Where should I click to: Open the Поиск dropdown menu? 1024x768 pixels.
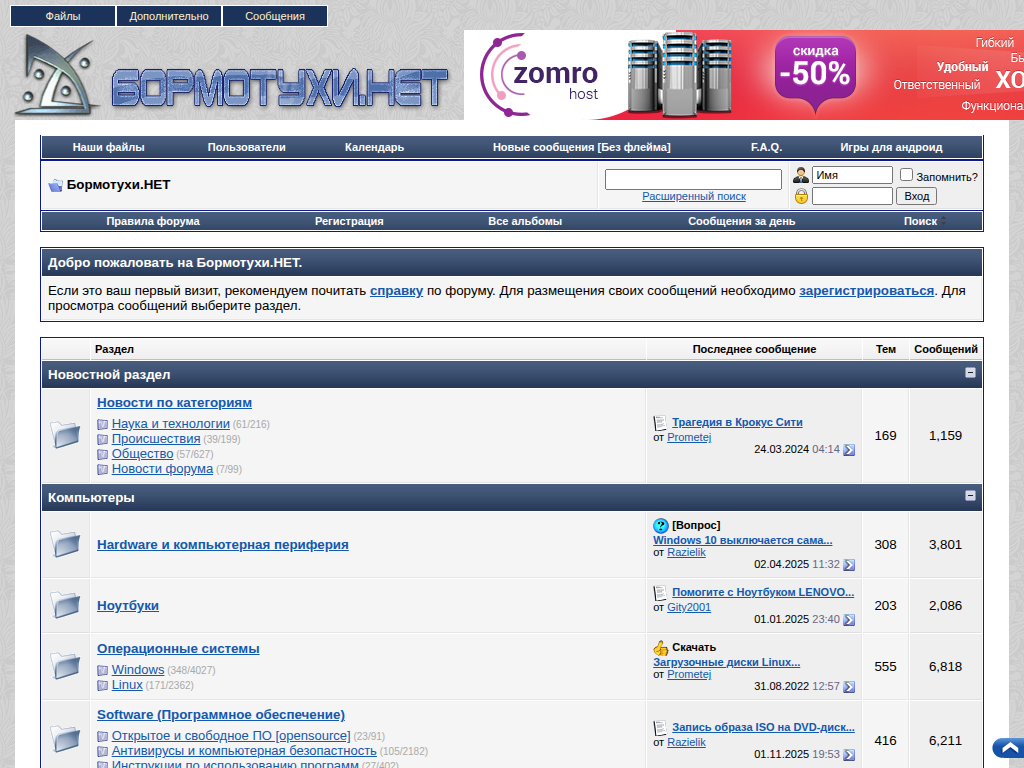click(x=924, y=221)
